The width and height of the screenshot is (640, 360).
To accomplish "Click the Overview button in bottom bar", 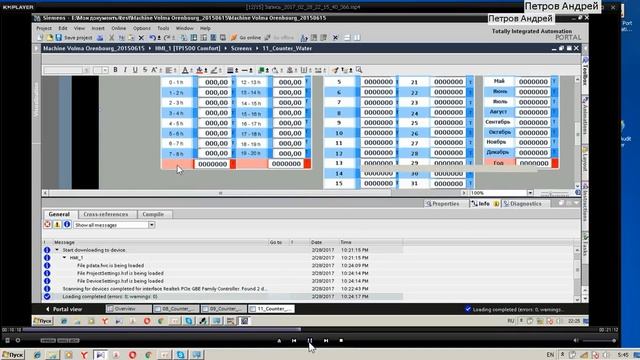I will (x=129, y=309).
